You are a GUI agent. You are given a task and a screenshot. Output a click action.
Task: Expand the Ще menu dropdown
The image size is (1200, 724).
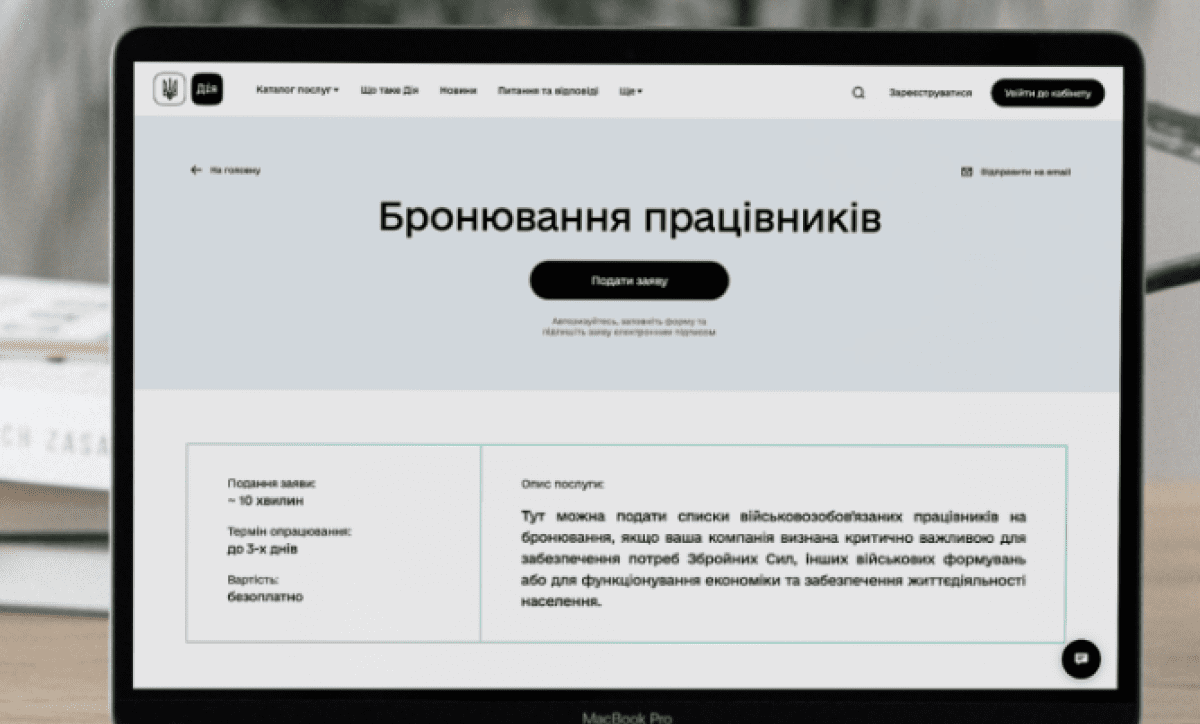[x=630, y=92]
